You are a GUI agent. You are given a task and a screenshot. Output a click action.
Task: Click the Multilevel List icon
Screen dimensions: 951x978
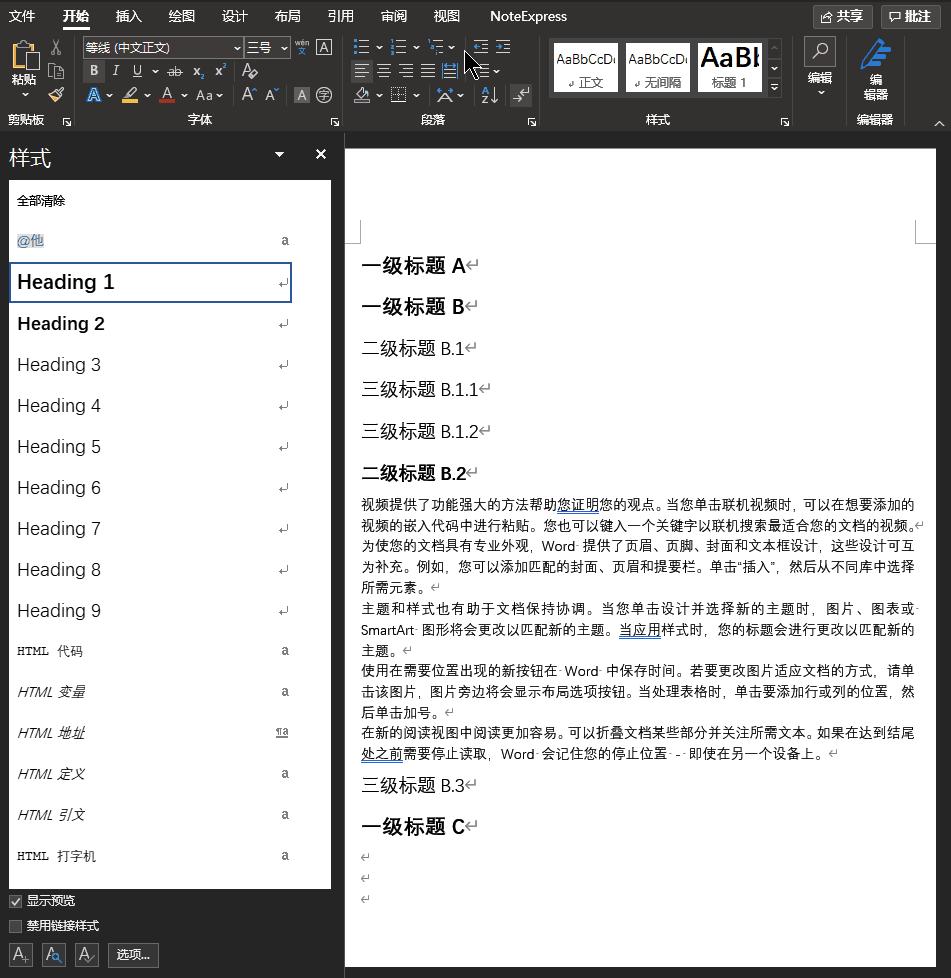pyautogui.click(x=435, y=47)
